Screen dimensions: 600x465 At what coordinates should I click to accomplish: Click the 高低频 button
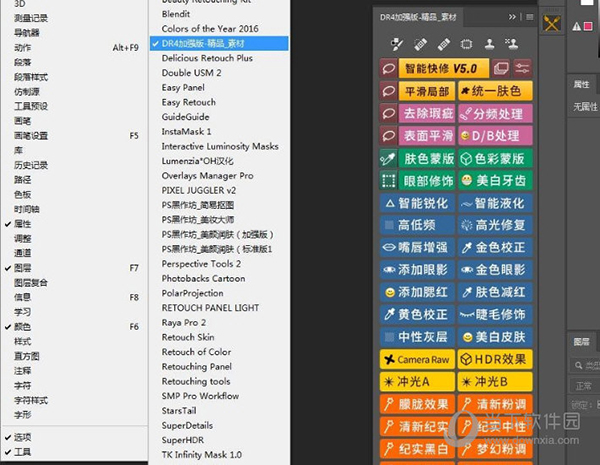(x=417, y=225)
